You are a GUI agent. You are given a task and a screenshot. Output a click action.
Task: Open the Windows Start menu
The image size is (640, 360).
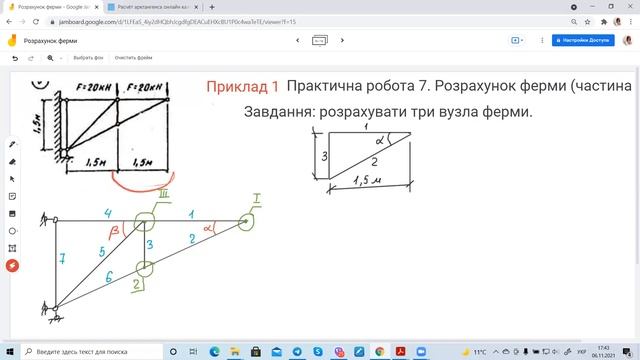click(10, 351)
